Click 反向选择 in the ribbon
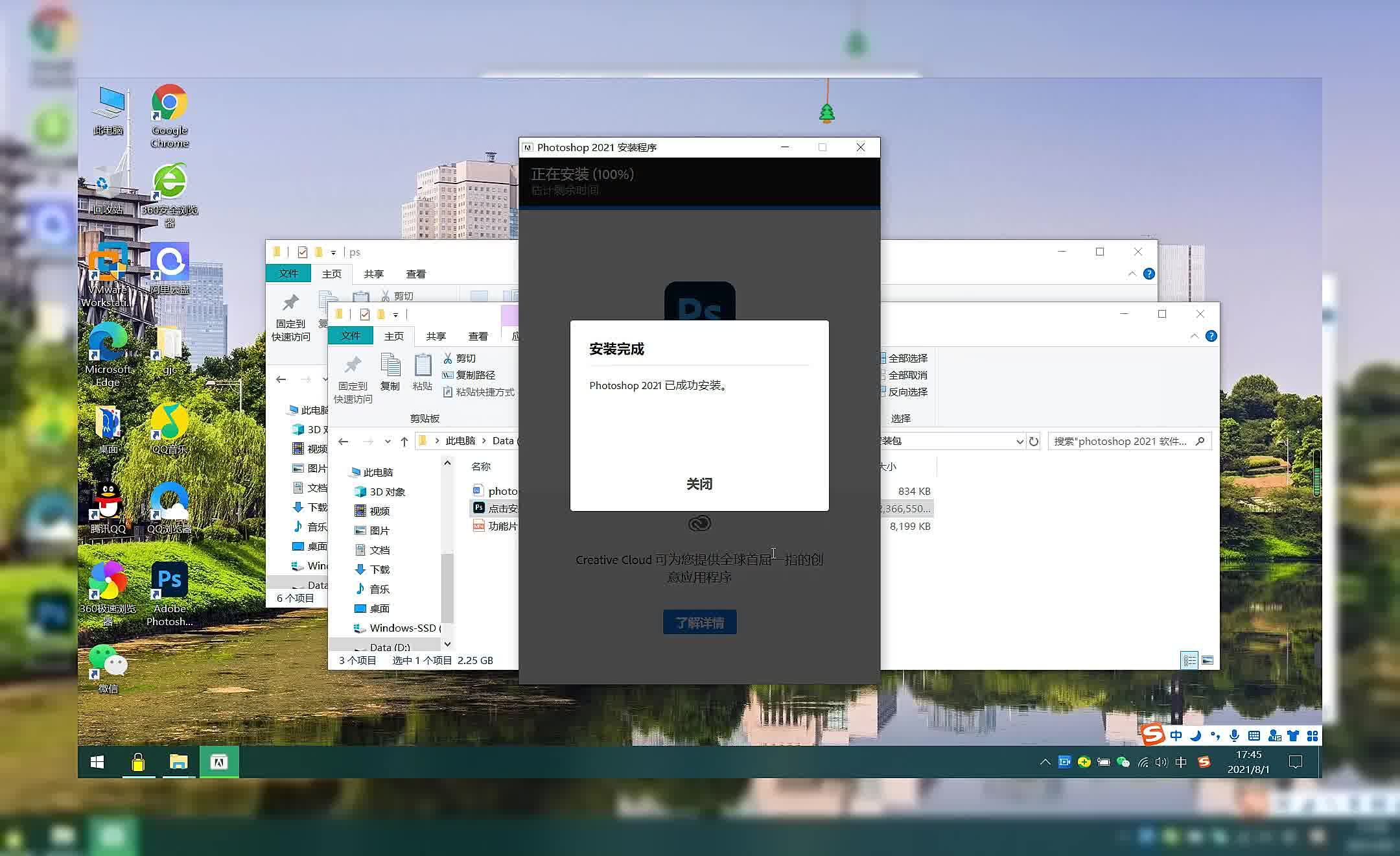 tap(904, 392)
